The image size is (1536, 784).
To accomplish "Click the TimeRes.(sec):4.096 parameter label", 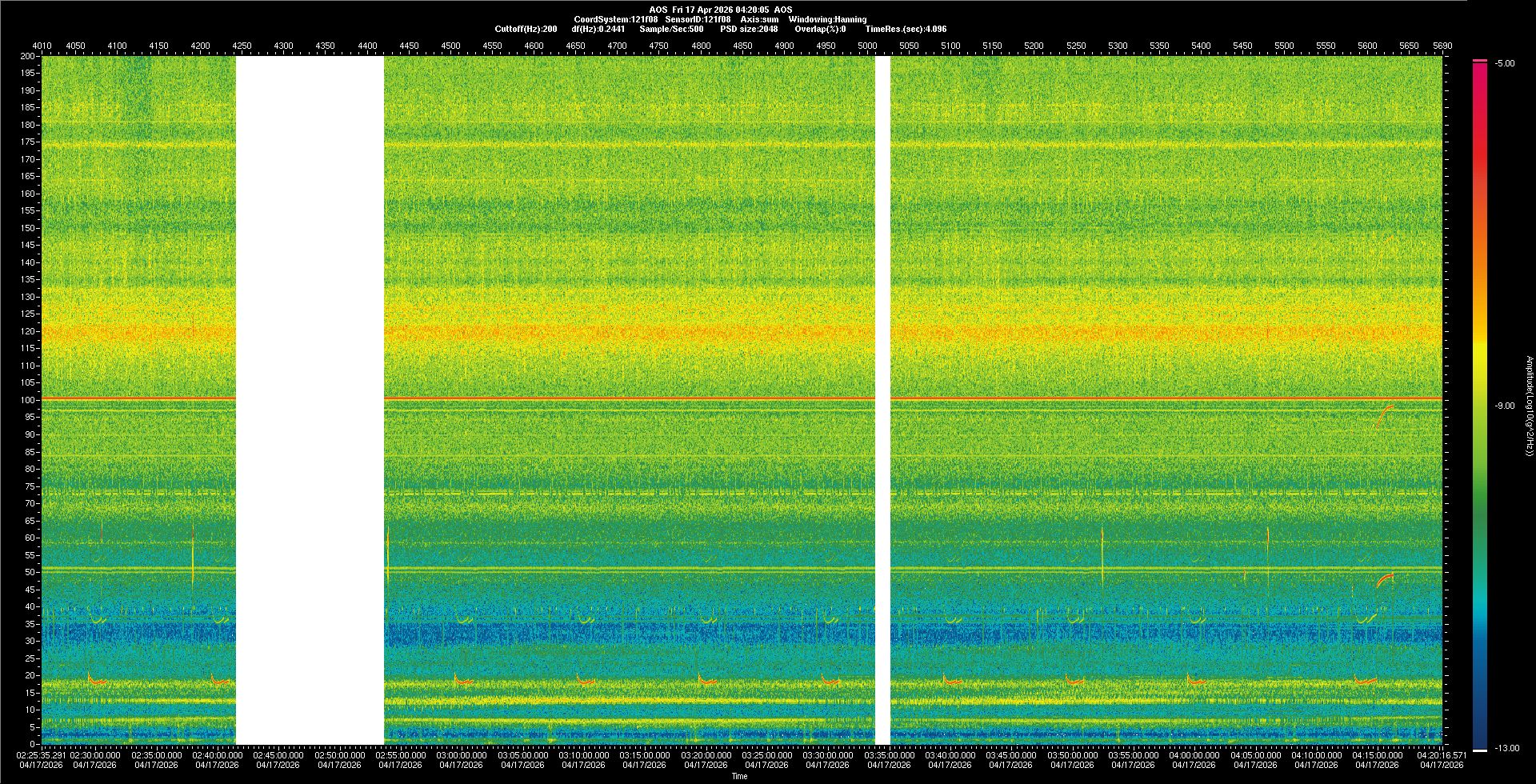I will pos(906,29).
